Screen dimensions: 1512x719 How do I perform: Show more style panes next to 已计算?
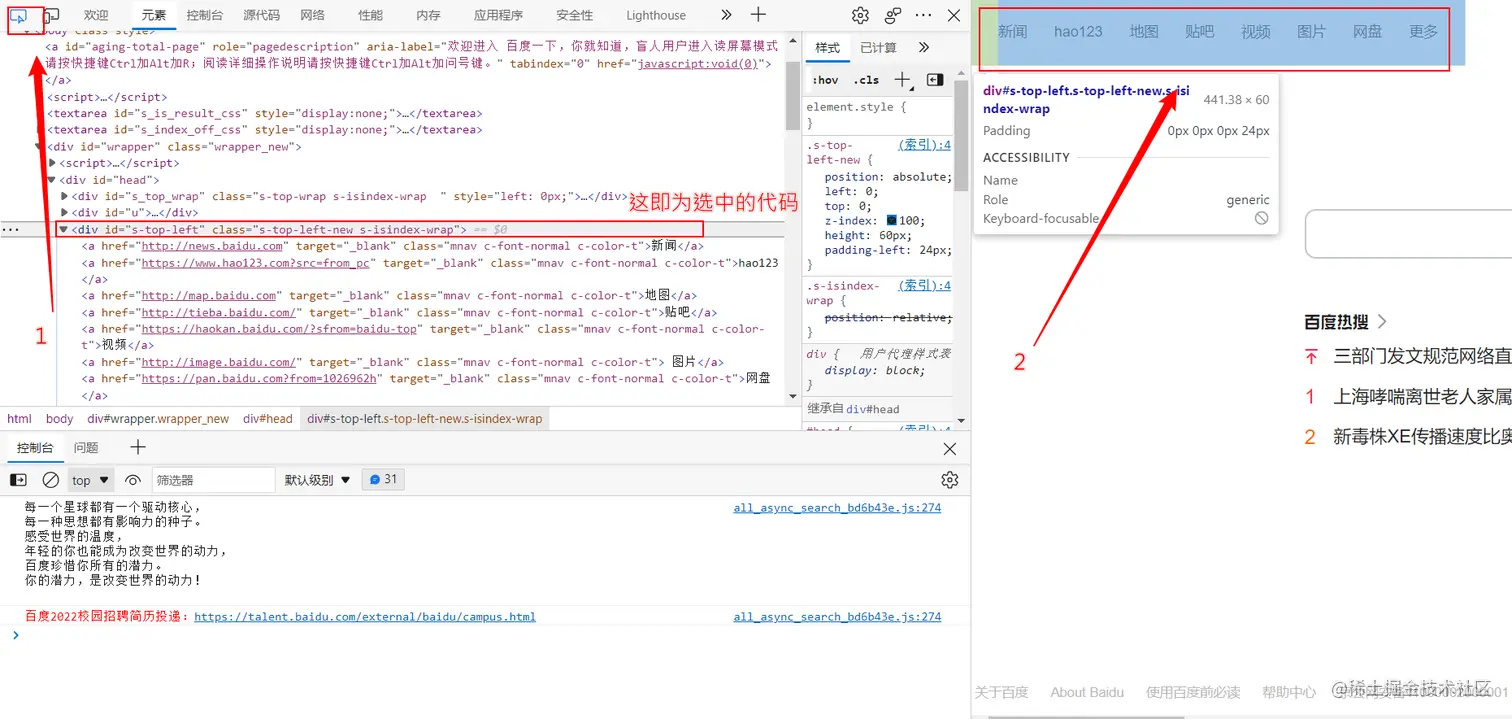923,47
